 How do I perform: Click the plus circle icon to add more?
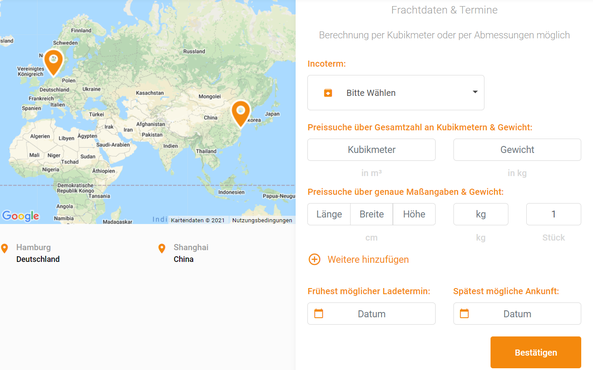[315, 260]
